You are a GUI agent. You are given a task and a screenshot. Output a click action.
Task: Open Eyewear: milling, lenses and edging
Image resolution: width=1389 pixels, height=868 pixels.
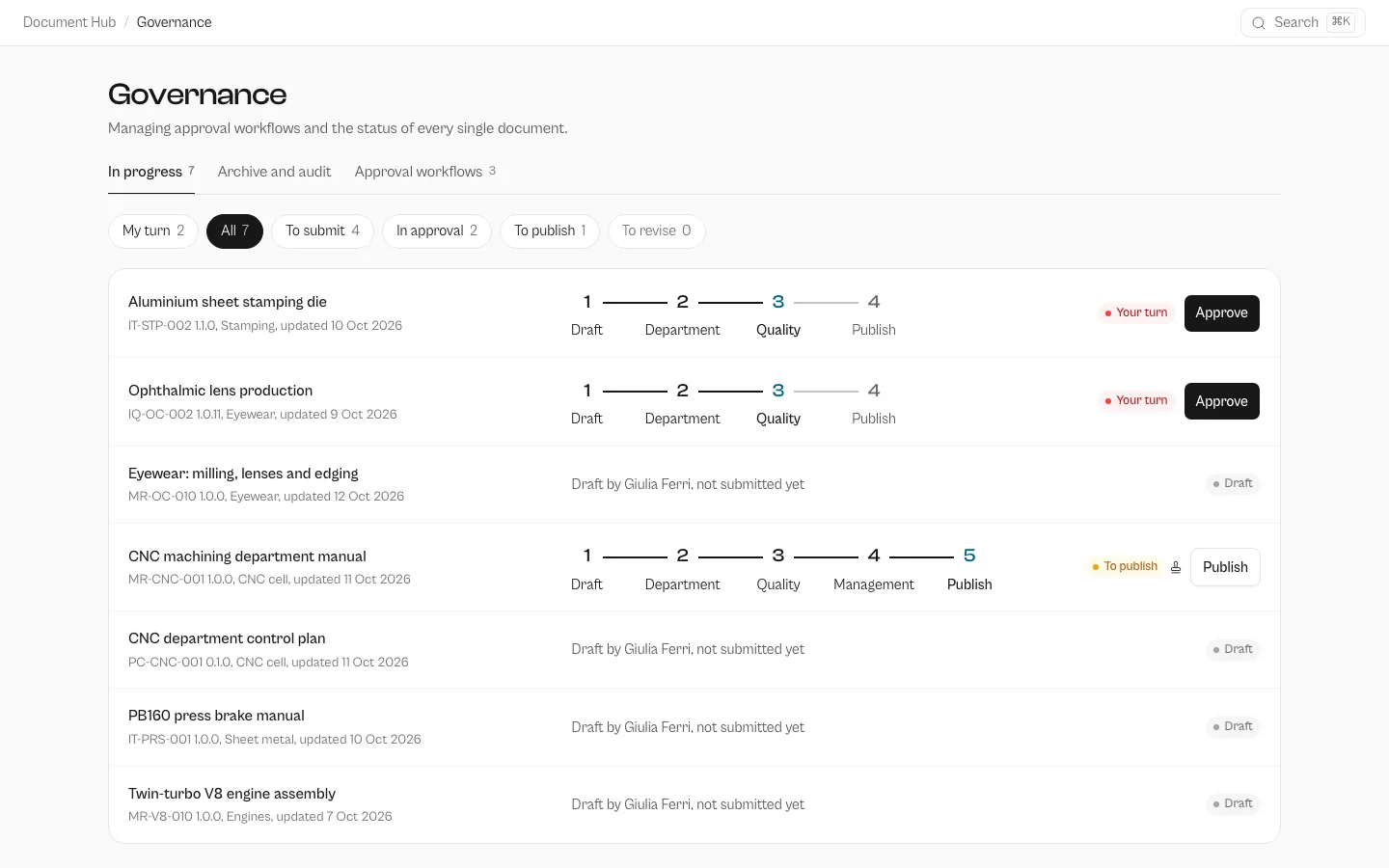[x=243, y=474]
